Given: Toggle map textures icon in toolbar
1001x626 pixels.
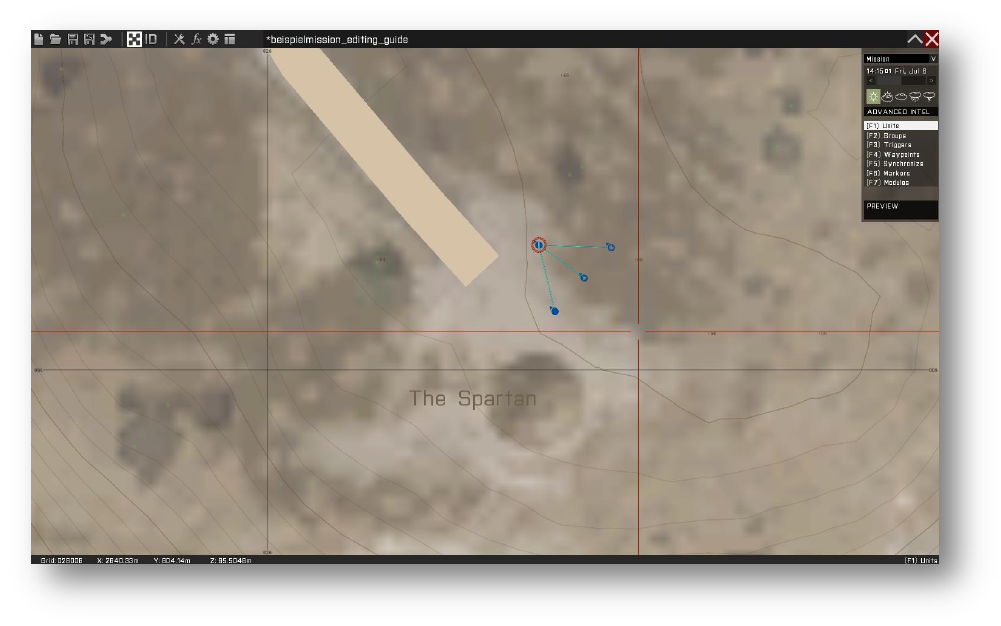Looking at the screenshot, I should pos(134,40).
